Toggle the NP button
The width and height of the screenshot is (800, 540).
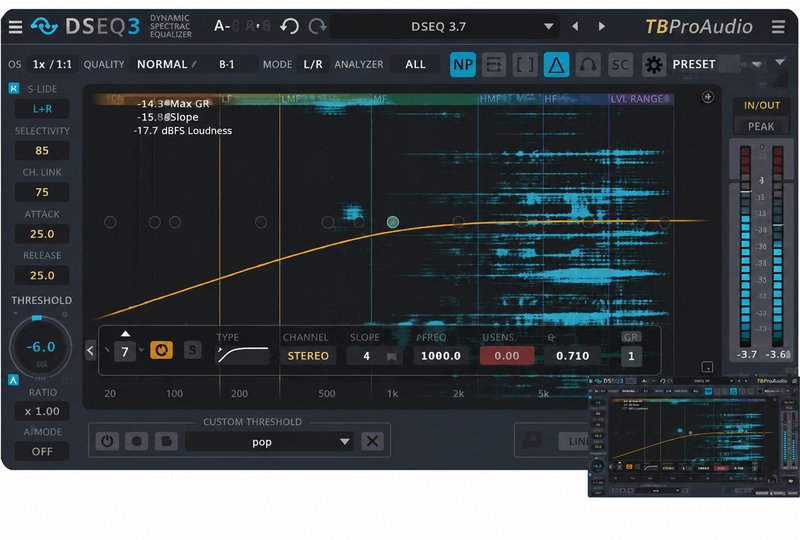click(463, 65)
